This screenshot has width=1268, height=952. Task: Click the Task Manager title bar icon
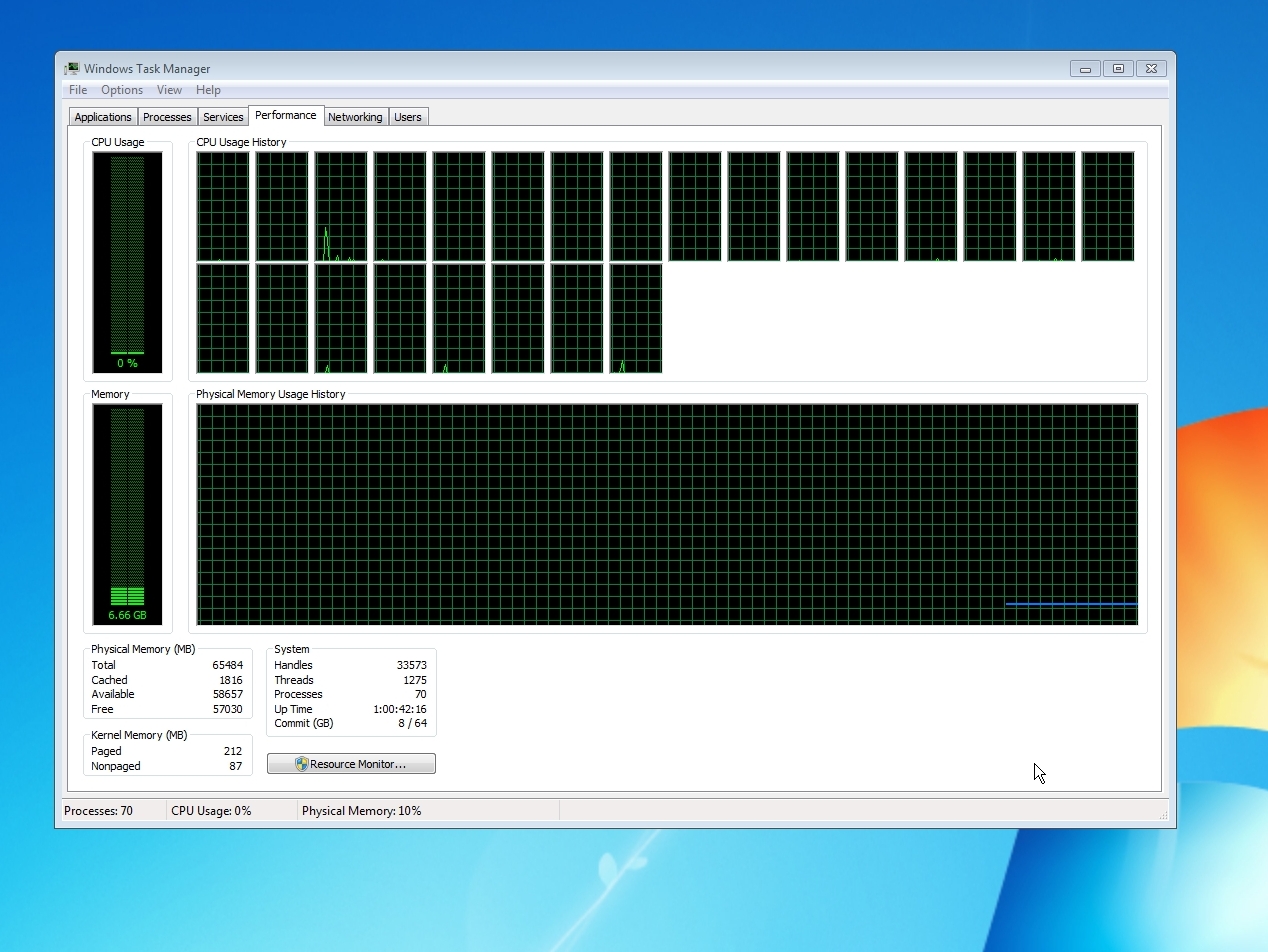pyautogui.click(x=72, y=69)
